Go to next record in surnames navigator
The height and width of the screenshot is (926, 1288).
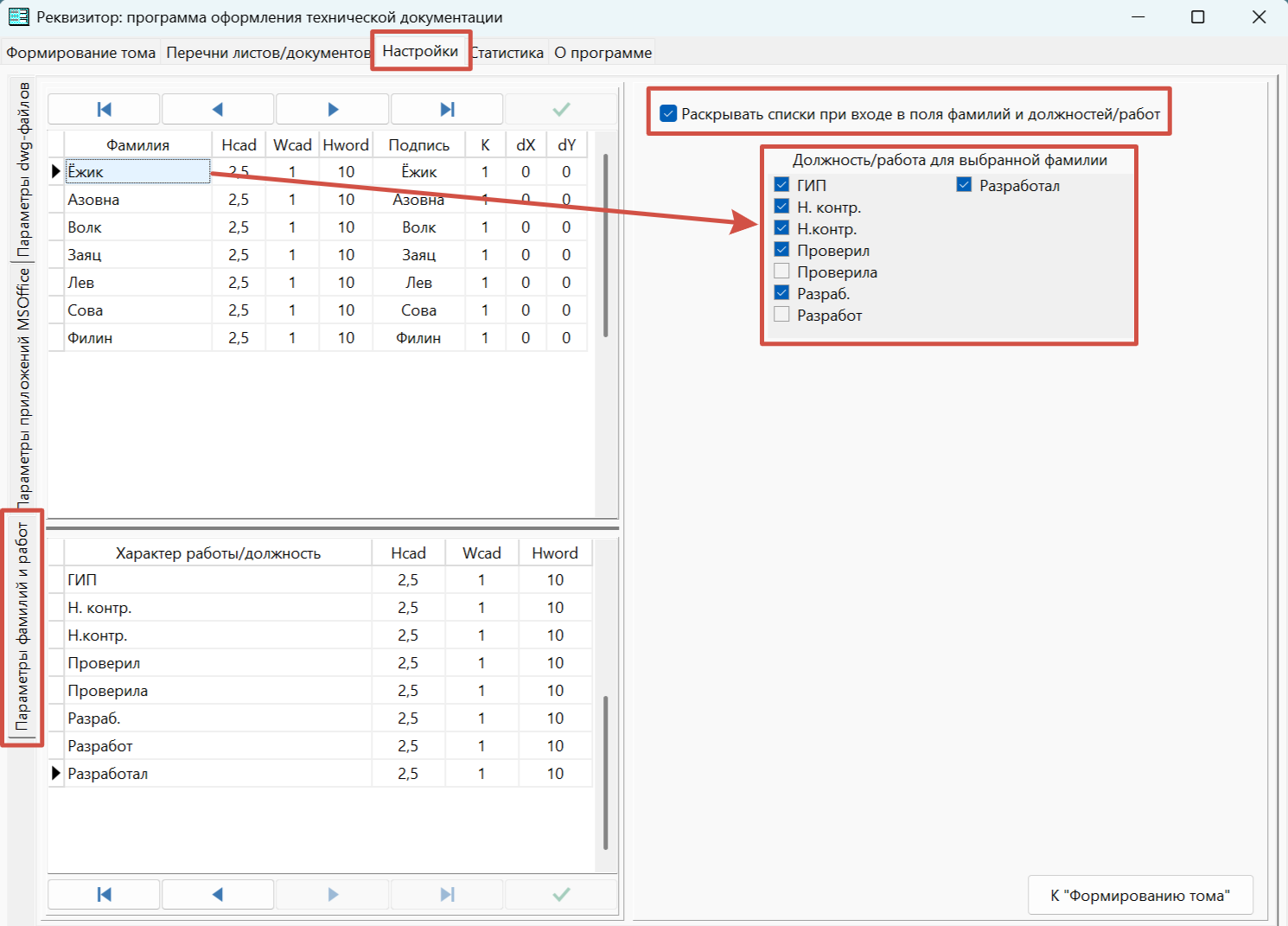(x=333, y=109)
